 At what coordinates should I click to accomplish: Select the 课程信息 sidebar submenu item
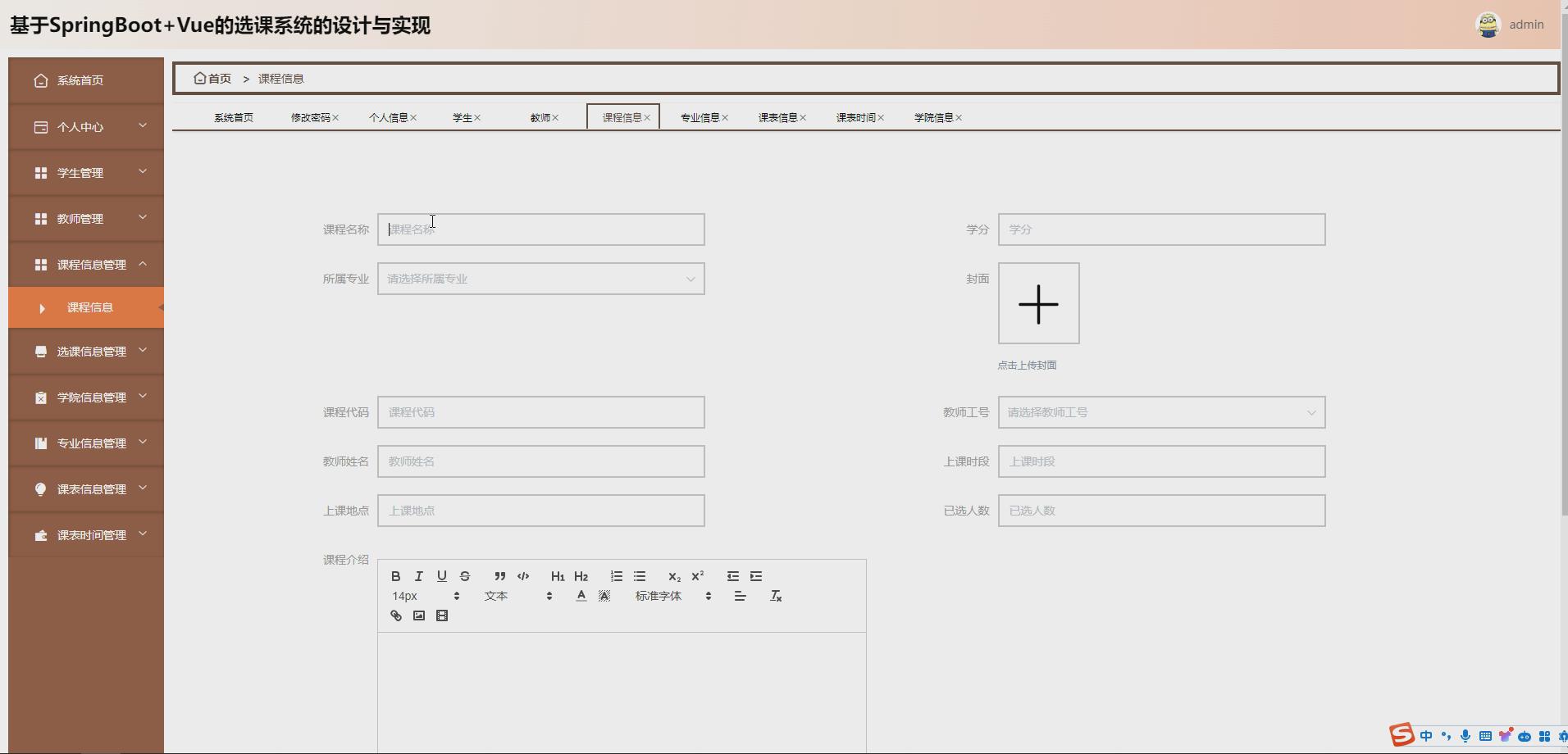[86, 307]
